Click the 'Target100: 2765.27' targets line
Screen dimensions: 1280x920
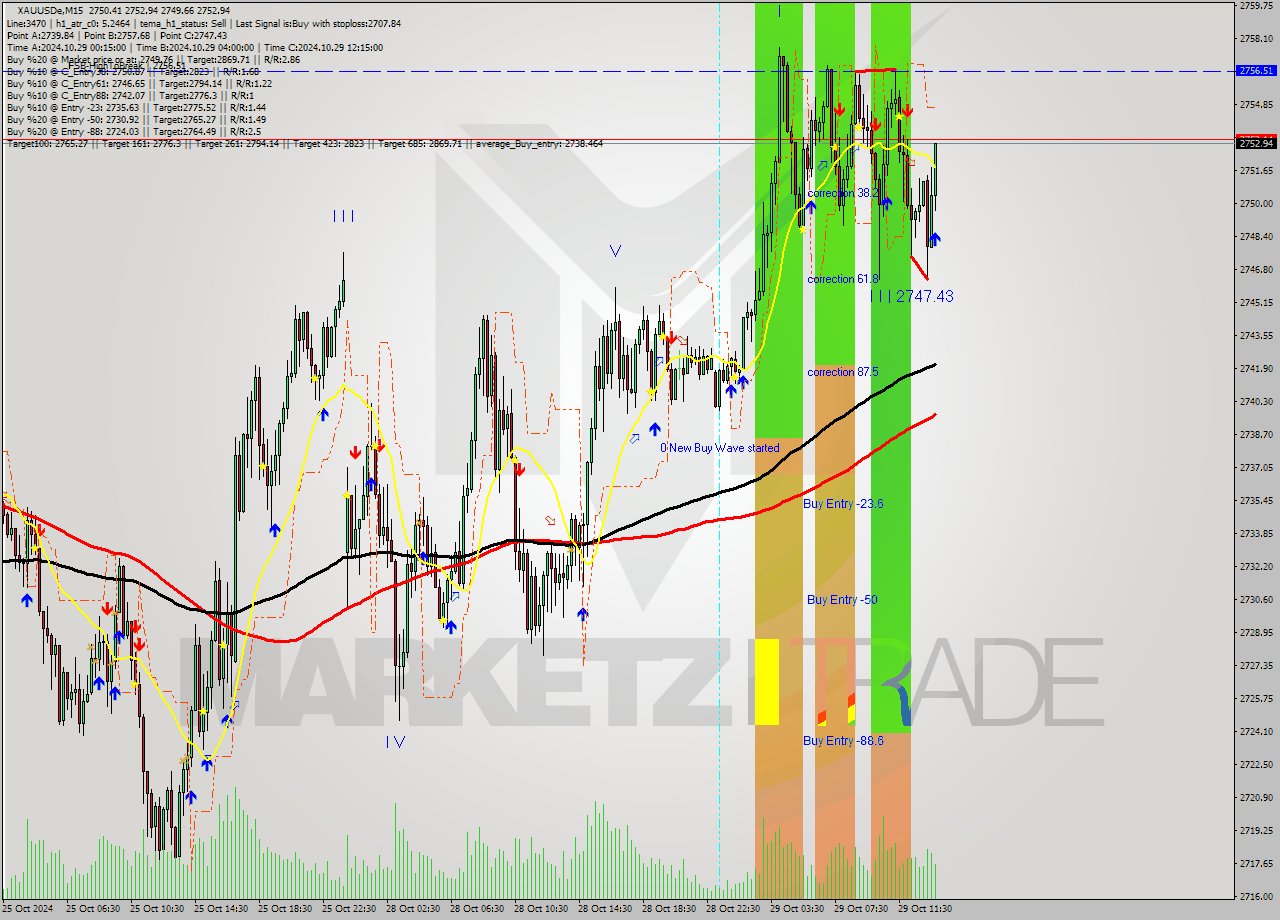click(304, 144)
